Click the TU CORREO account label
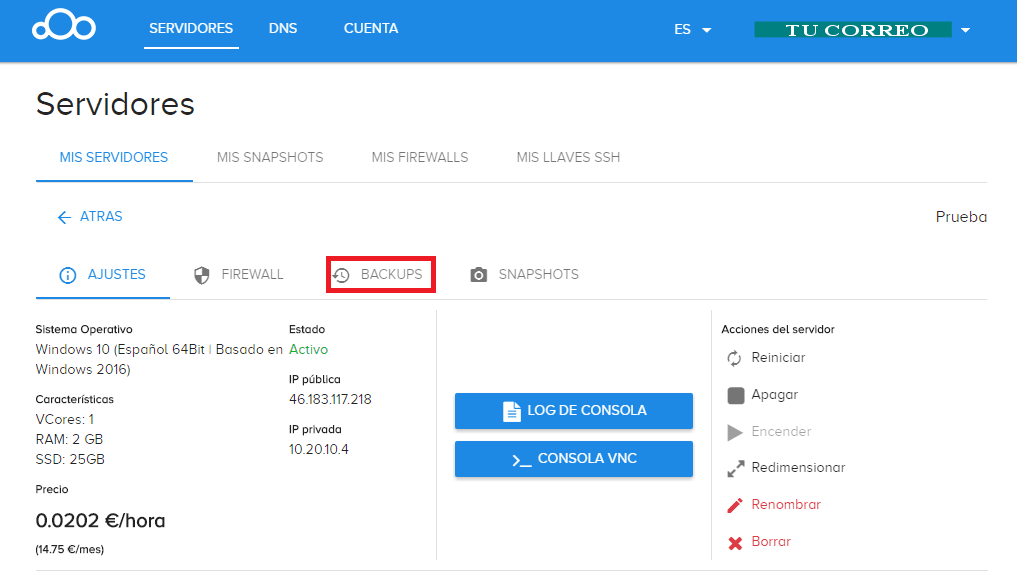 pyautogui.click(x=853, y=30)
